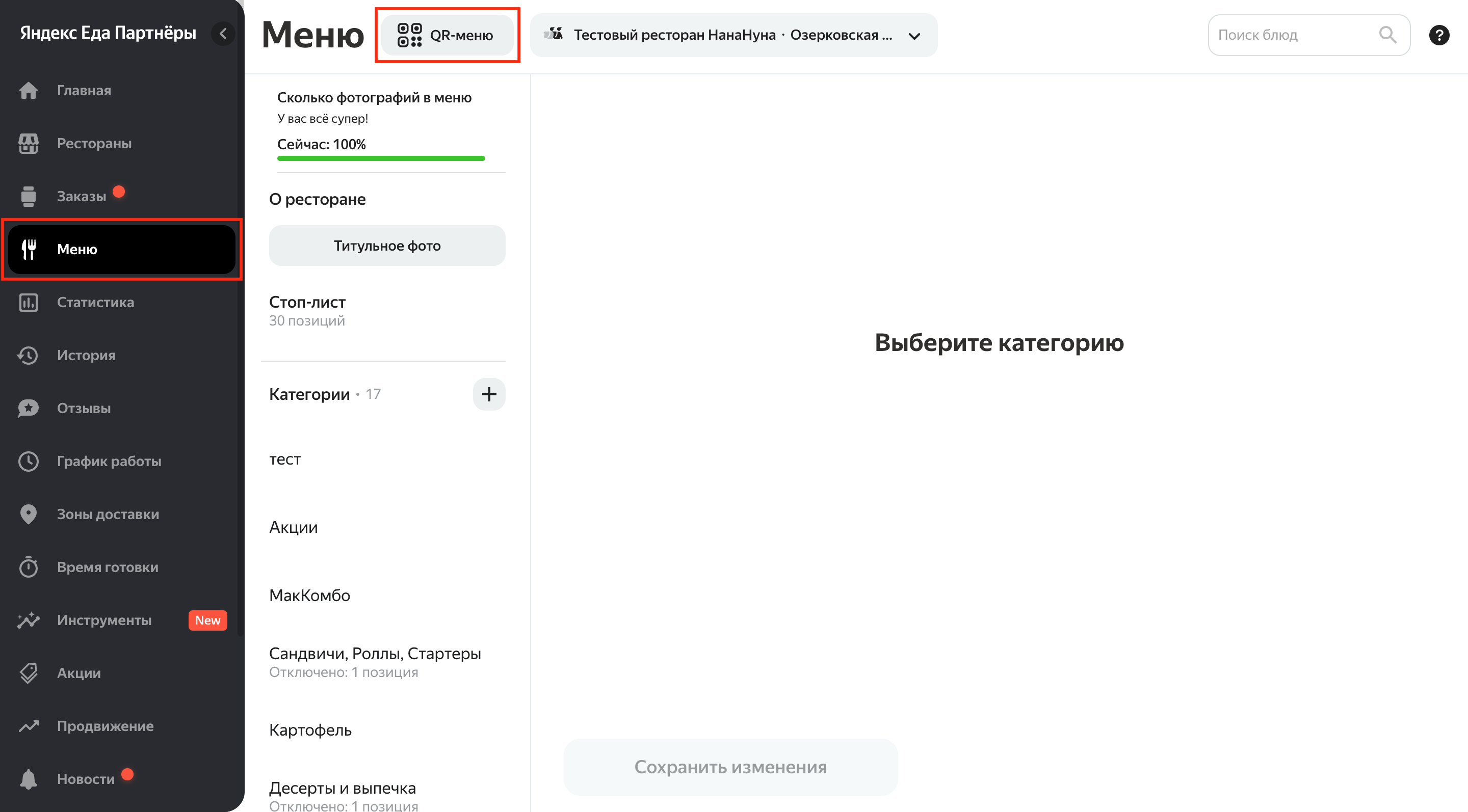Open help via the question mark icon
This screenshot has height=812, width=1468.
coord(1439,35)
